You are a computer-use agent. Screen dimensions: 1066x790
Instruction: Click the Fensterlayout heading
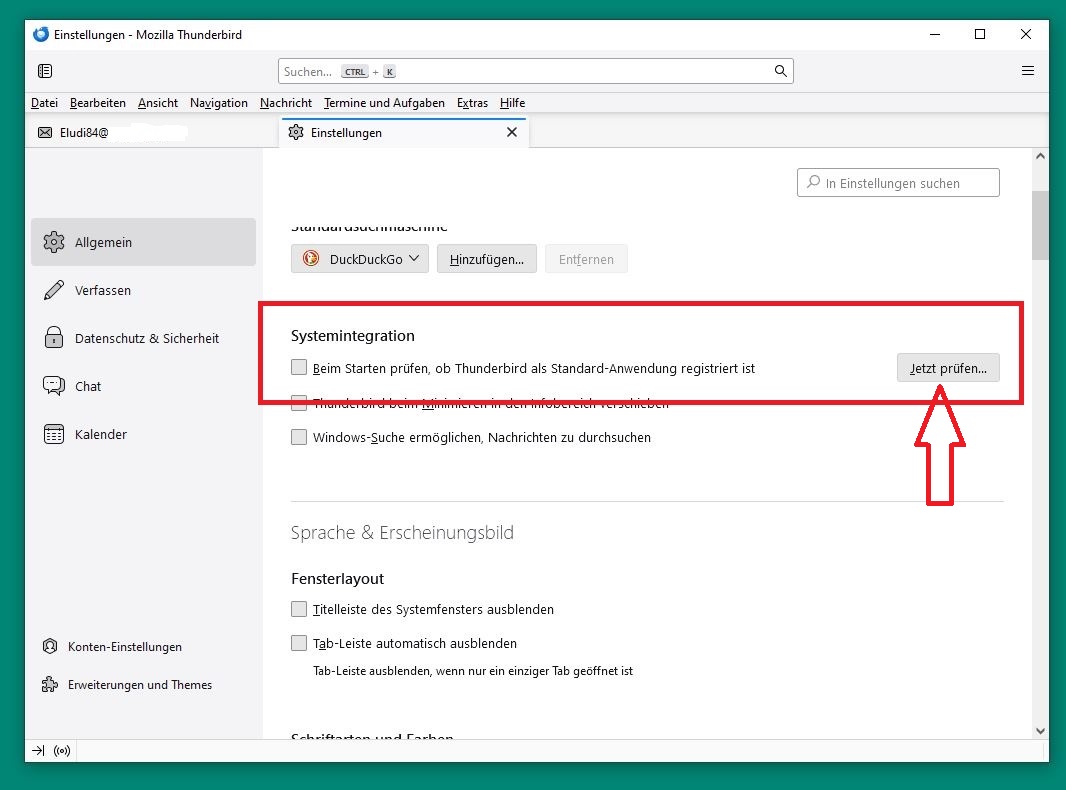click(338, 579)
